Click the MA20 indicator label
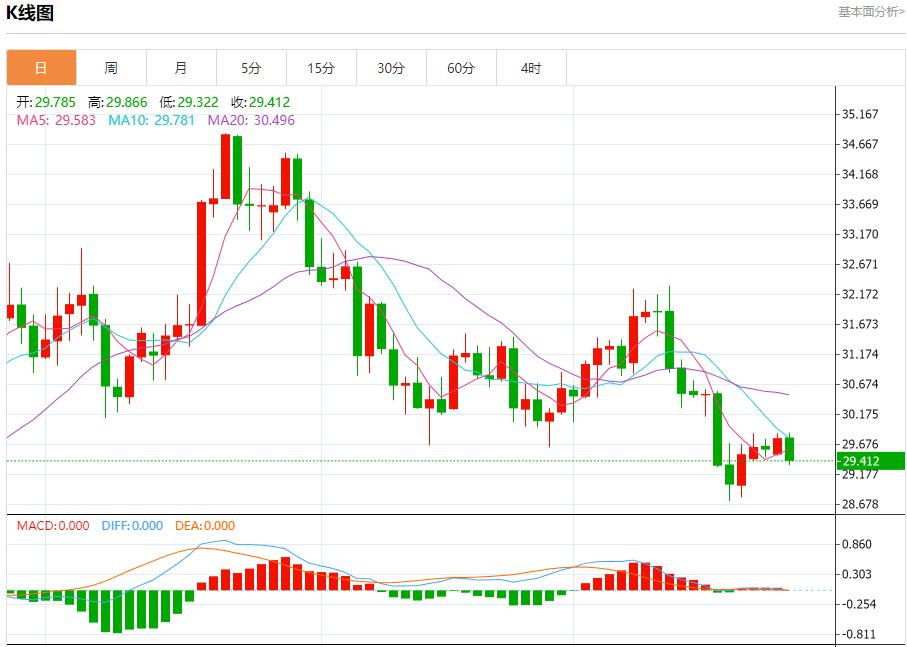The image size is (907, 647). (x=251, y=120)
